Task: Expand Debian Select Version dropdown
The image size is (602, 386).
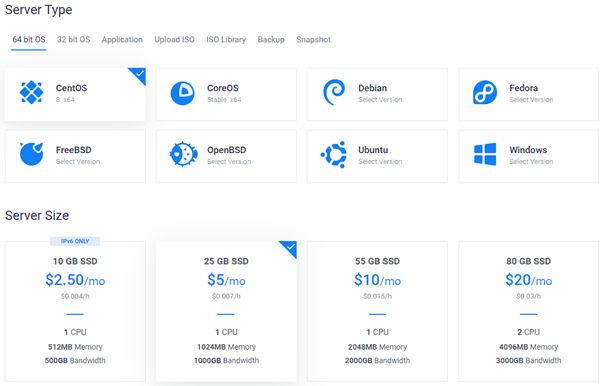Action: (x=380, y=100)
